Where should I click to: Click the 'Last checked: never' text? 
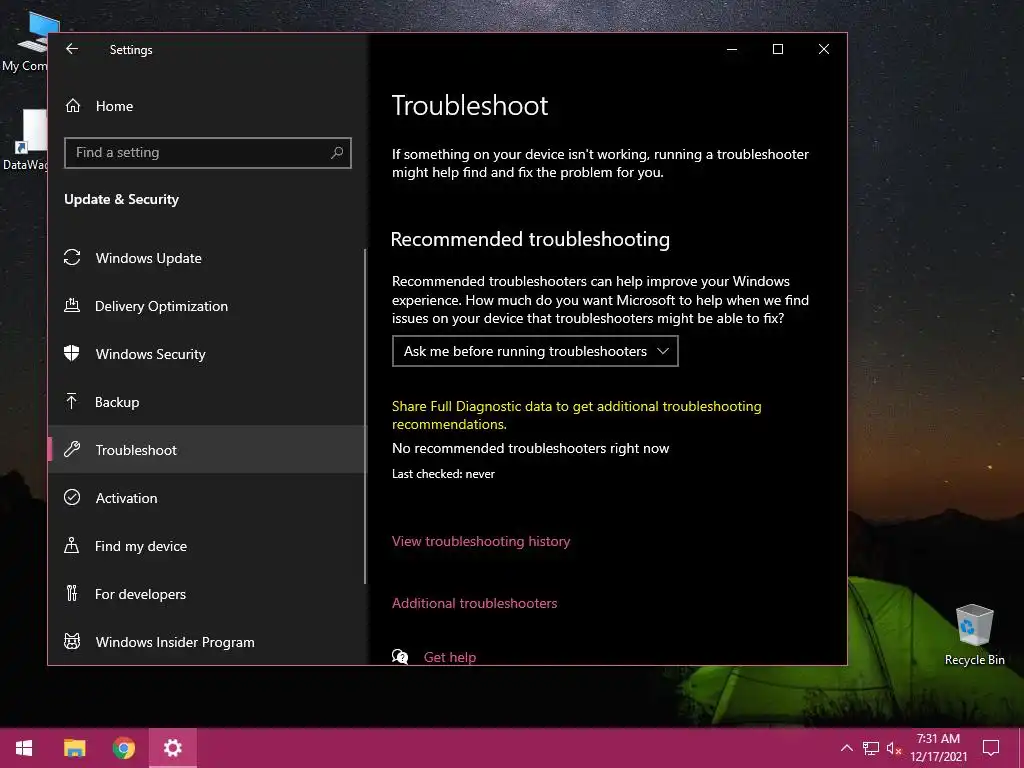(x=443, y=474)
